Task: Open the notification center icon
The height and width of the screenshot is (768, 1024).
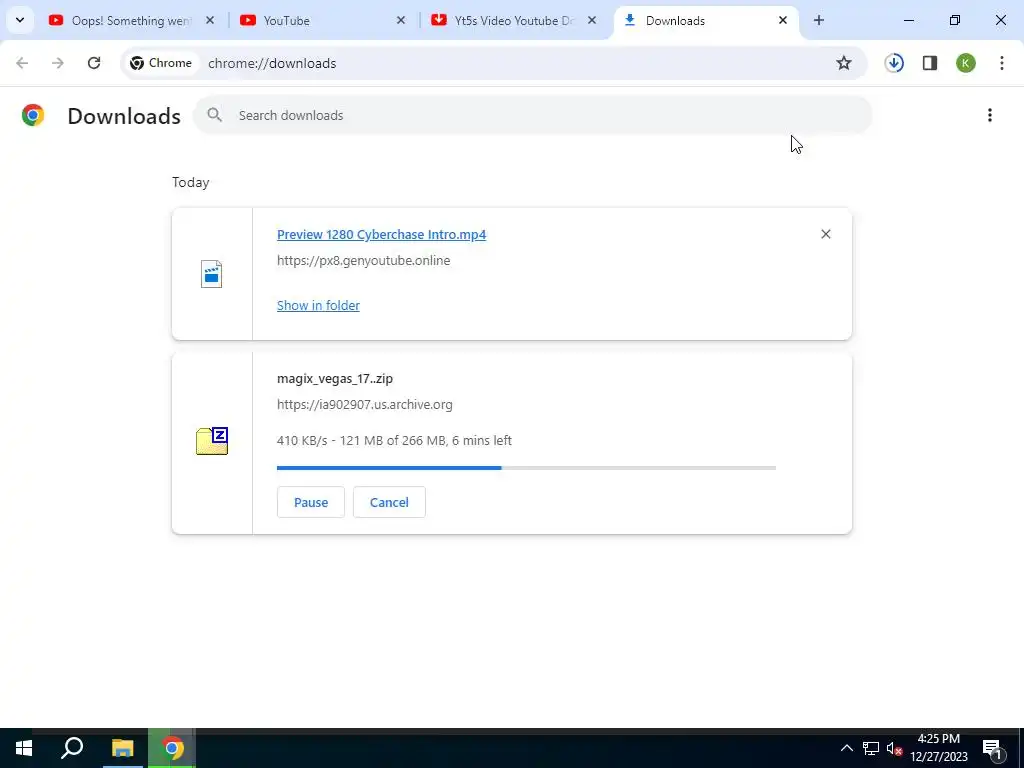Action: coord(992,748)
